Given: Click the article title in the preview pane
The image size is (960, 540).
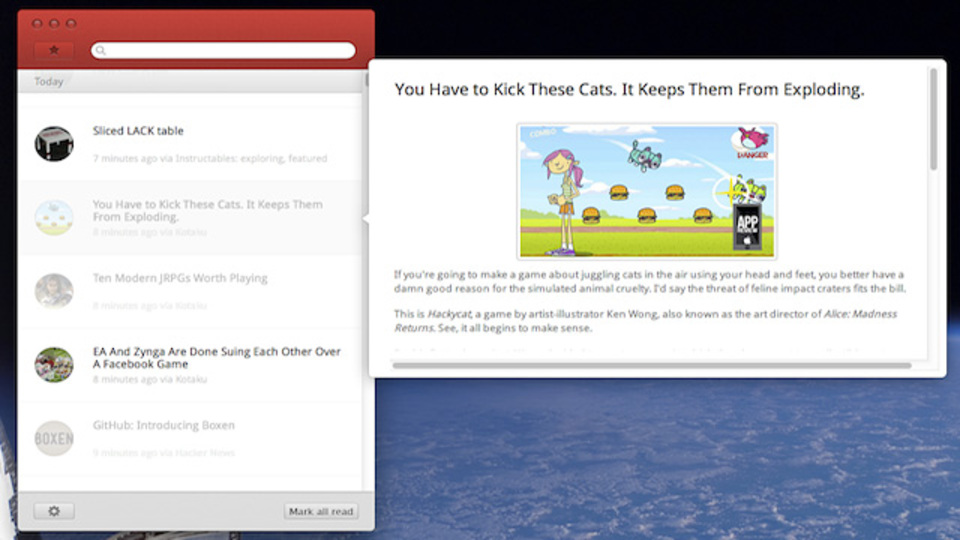Looking at the screenshot, I should pyautogui.click(x=629, y=89).
